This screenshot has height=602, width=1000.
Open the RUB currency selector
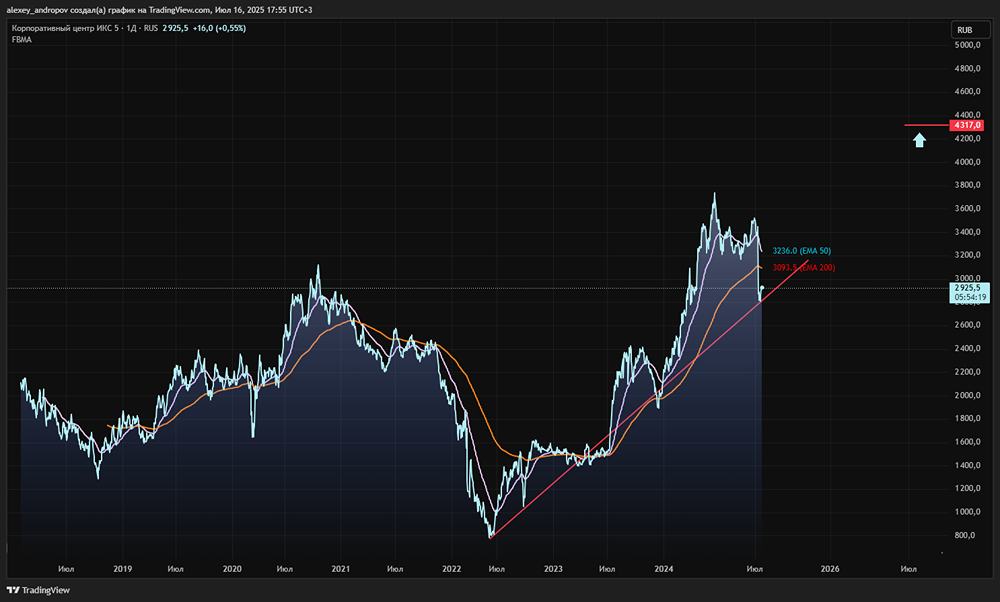click(x=965, y=30)
